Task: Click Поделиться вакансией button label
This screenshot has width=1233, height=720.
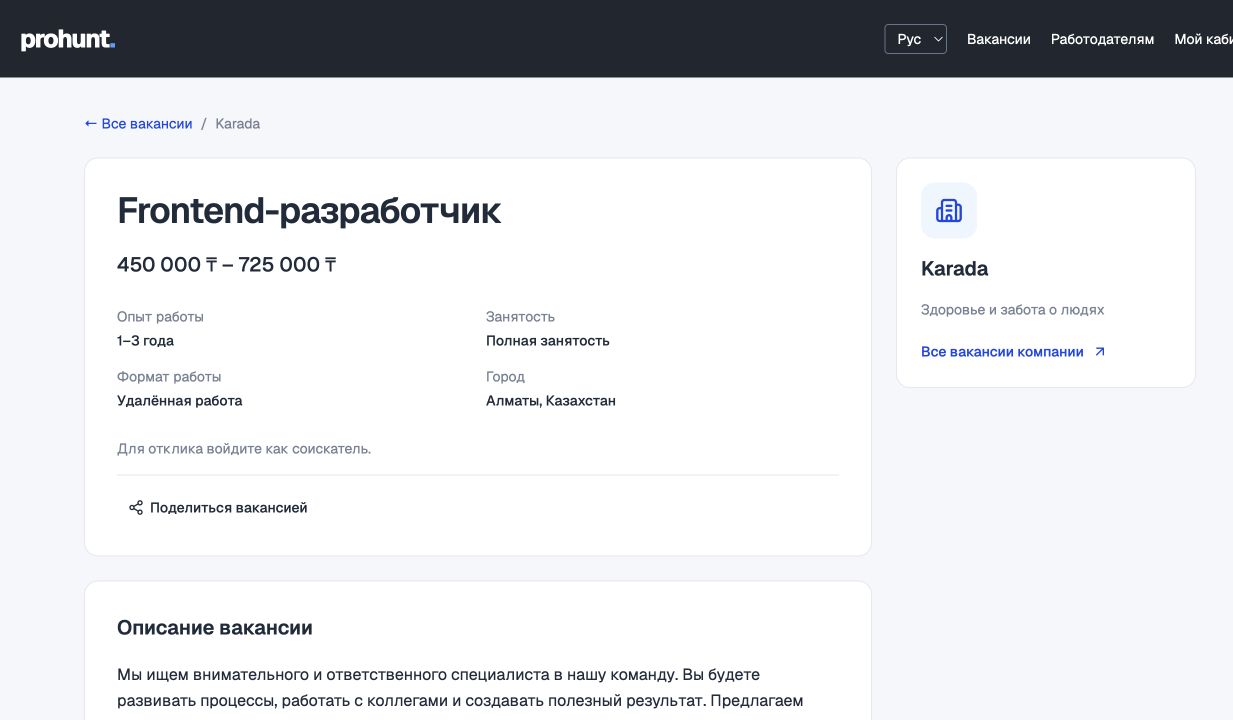Action: pos(229,508)
